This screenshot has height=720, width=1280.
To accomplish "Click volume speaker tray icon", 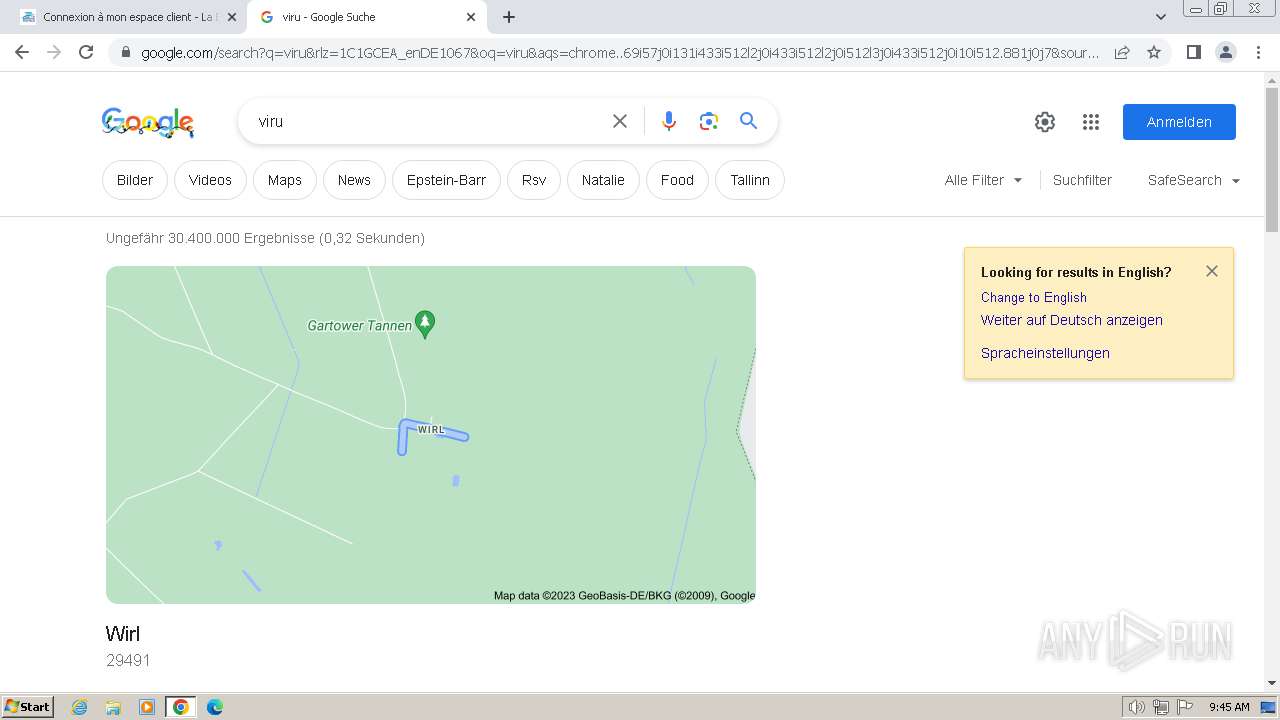I will (1137, 707).
